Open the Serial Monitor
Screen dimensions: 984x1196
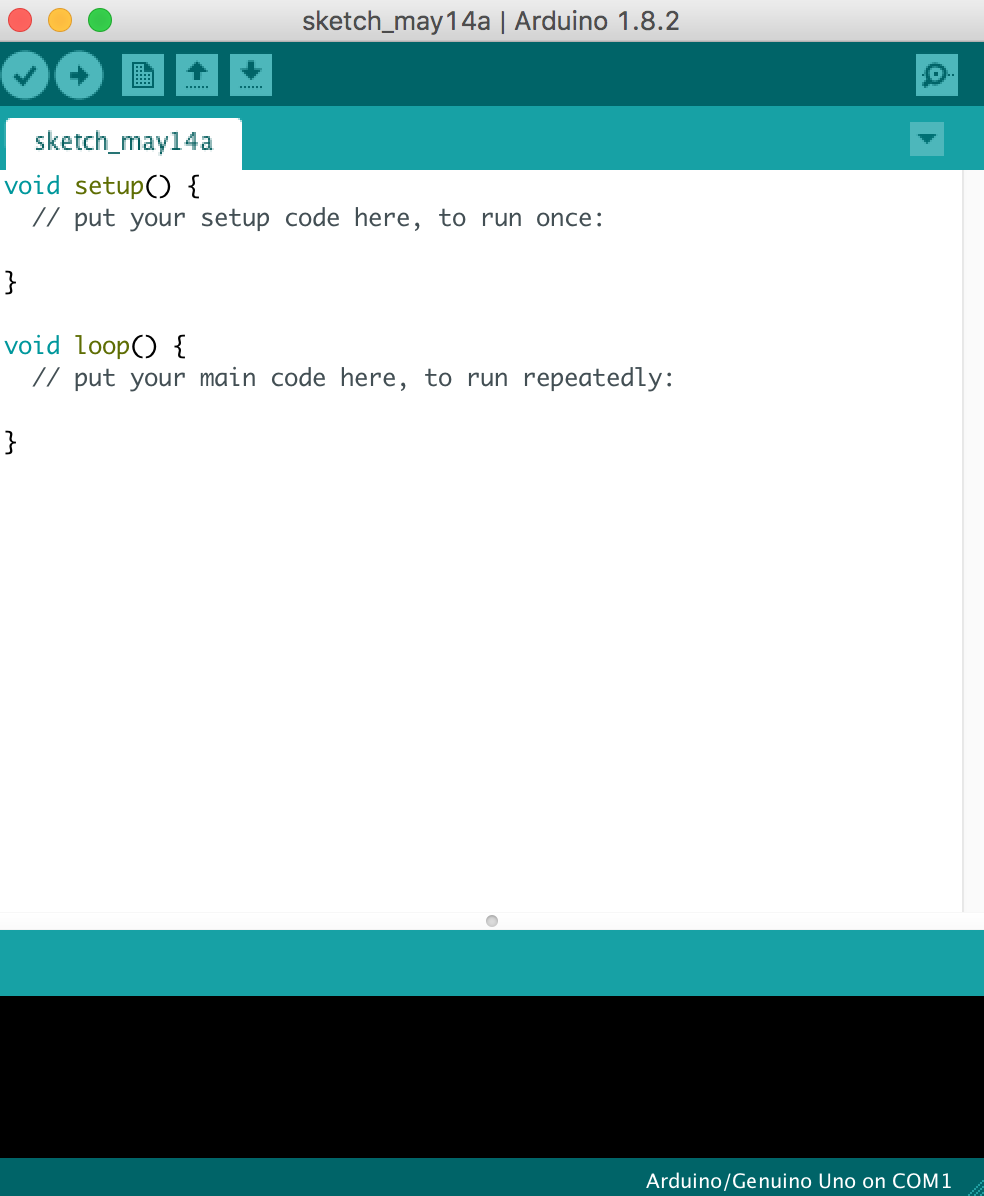click(x=936, y=74)
